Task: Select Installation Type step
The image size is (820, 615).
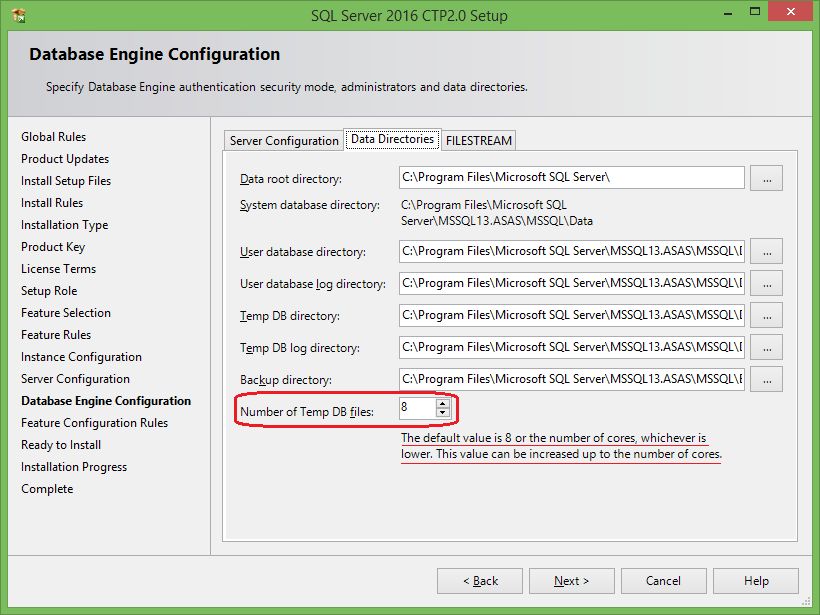Action: click(x=64, y=225)
